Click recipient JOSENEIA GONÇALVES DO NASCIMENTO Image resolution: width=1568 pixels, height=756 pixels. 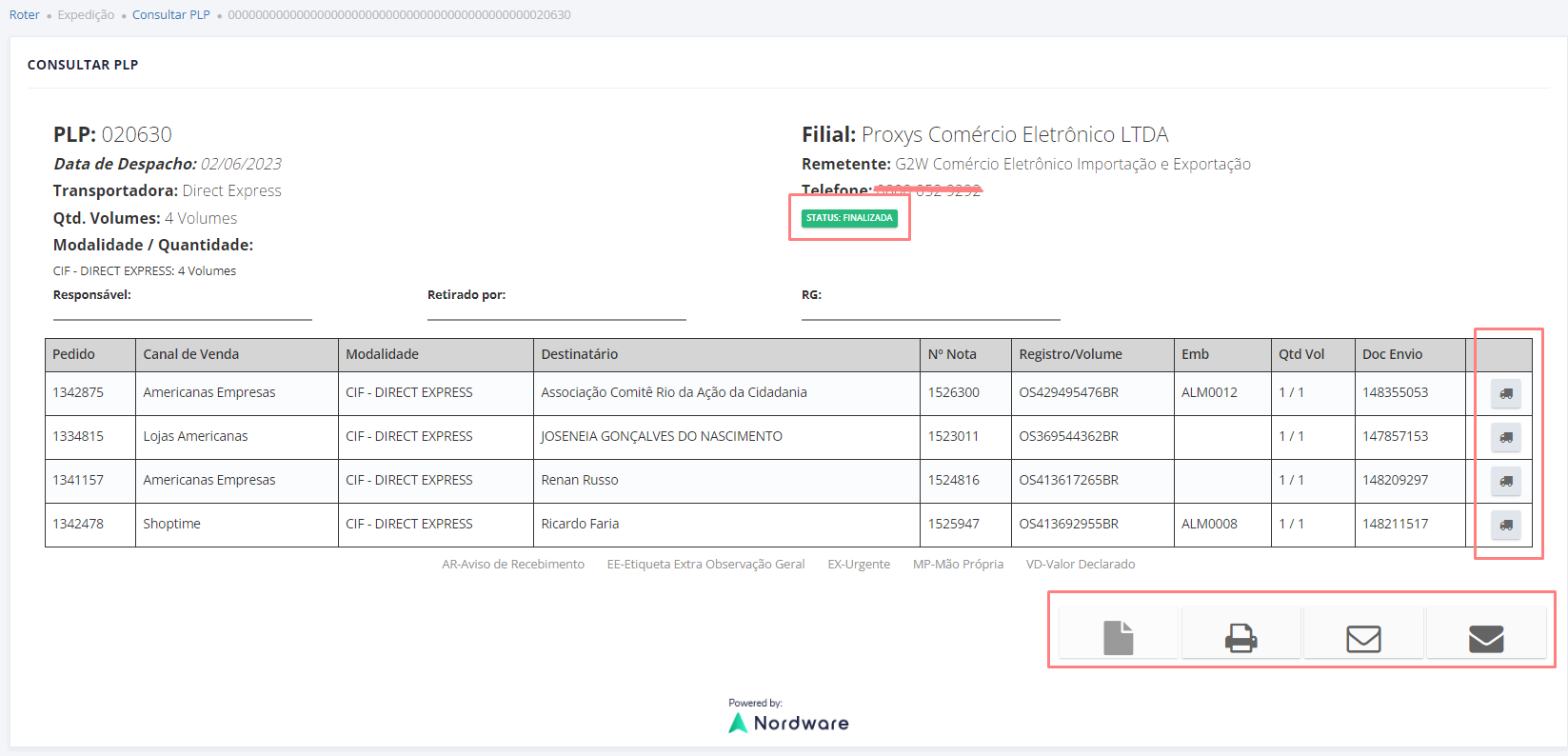pyautogui.click(x=662, y=436)
